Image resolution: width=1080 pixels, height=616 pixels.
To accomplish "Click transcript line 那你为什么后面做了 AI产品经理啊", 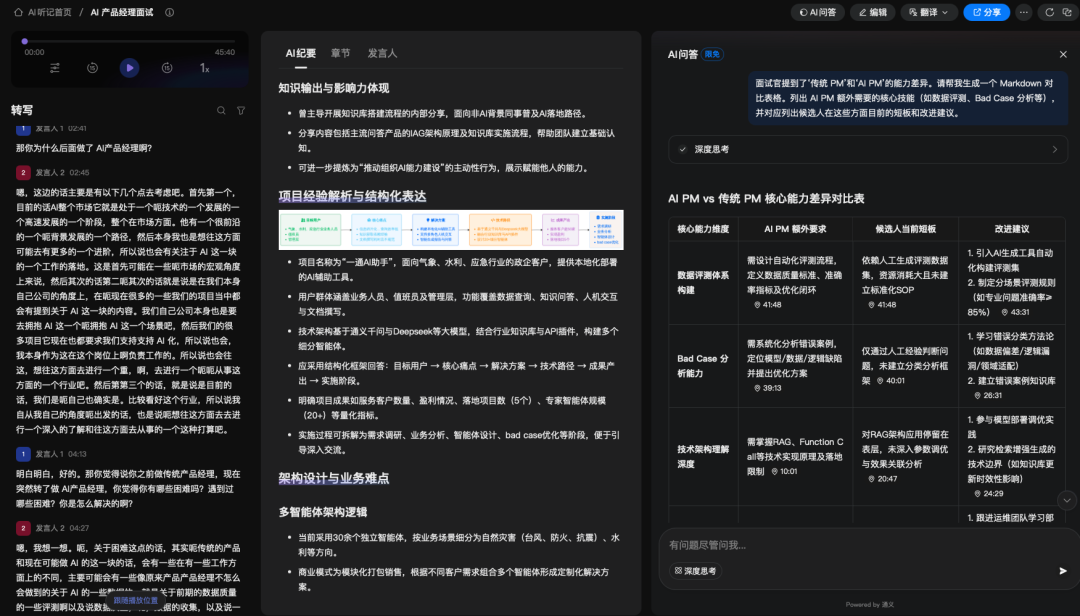I will (84, 148).
